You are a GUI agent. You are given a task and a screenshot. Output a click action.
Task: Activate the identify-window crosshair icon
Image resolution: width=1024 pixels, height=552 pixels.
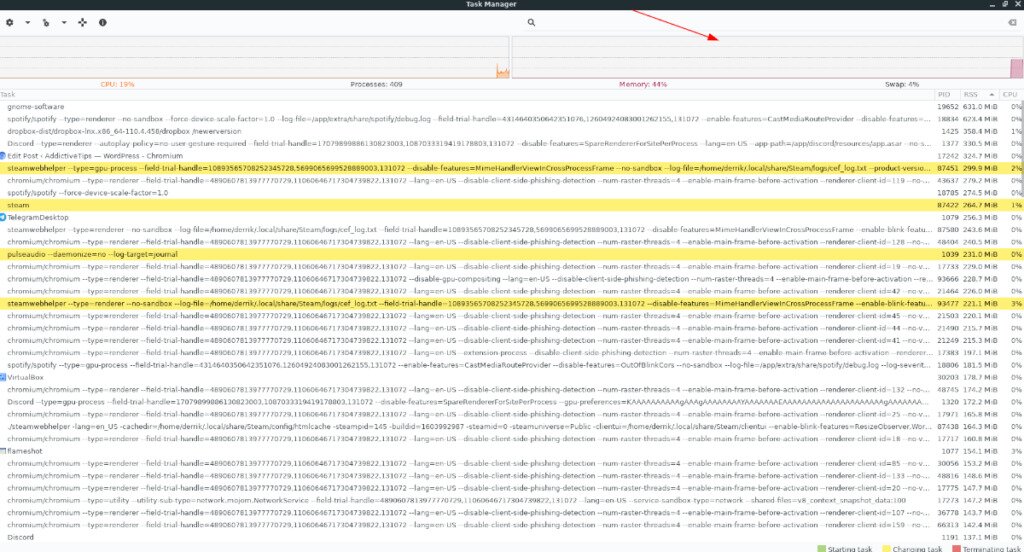pos(82,22)
